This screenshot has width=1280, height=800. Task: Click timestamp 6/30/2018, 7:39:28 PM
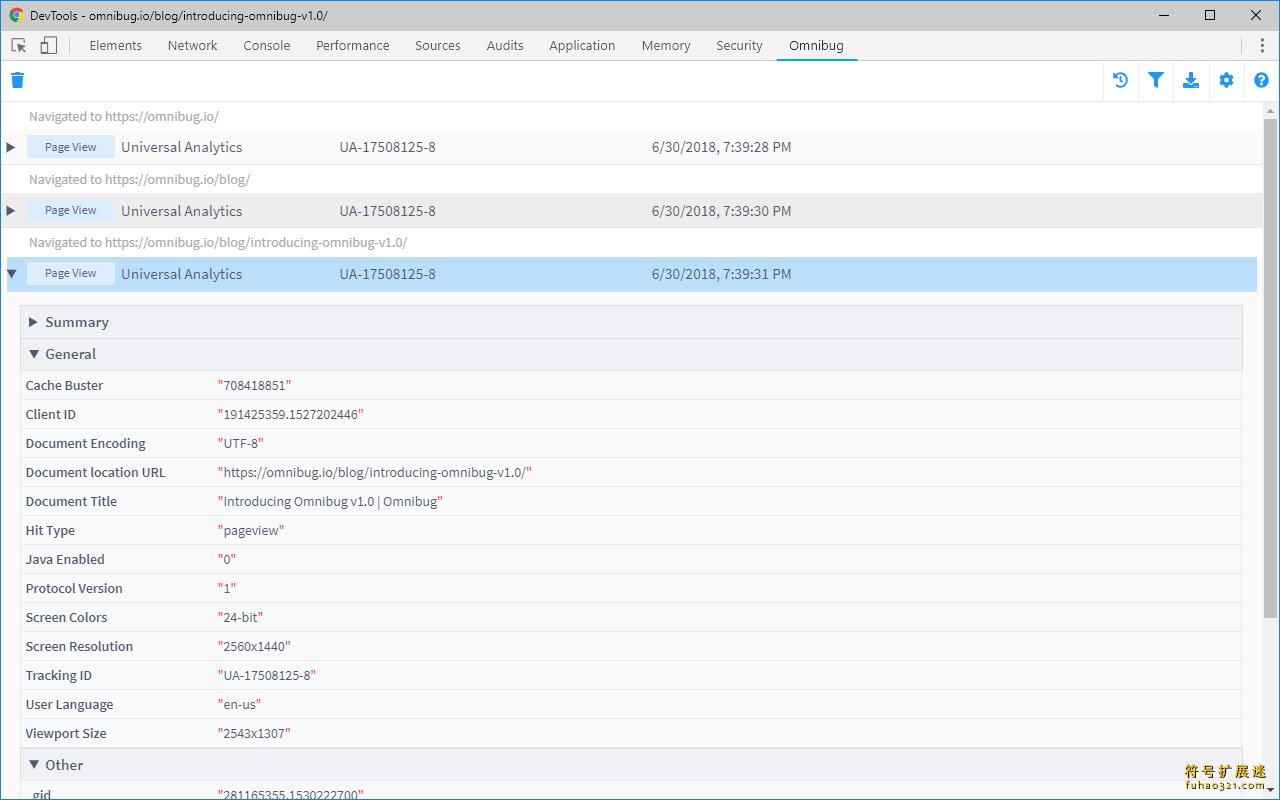click(721, 147)
